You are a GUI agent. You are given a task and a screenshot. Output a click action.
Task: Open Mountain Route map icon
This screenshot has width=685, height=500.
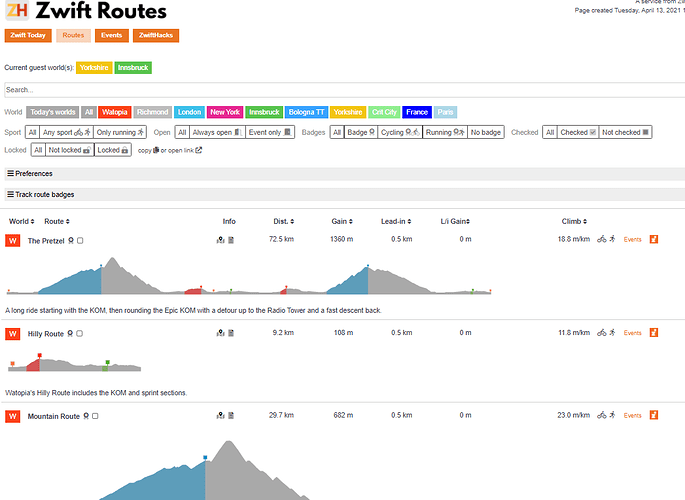pyautogui.click(x=220, y=415)
